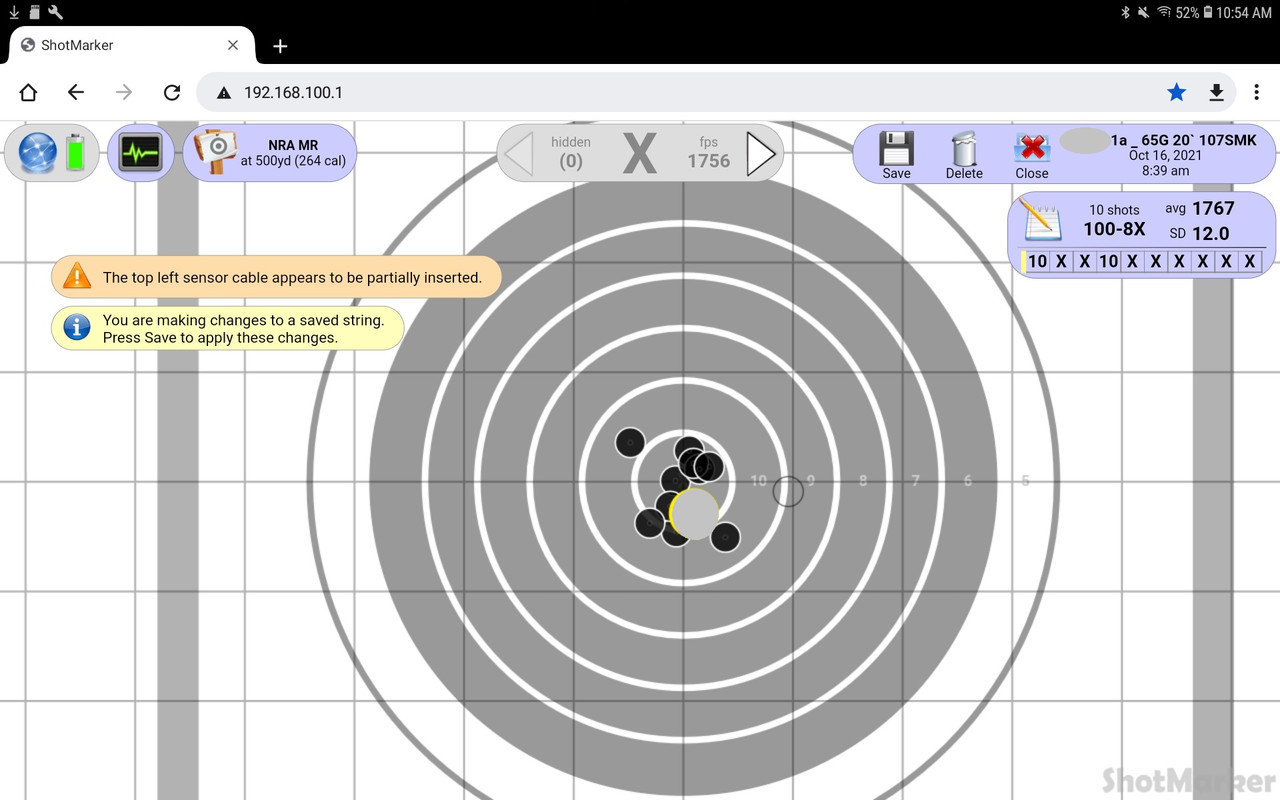Save the shot string
The height and width of the screenshot is (800, 1280).
coord(896,155)
